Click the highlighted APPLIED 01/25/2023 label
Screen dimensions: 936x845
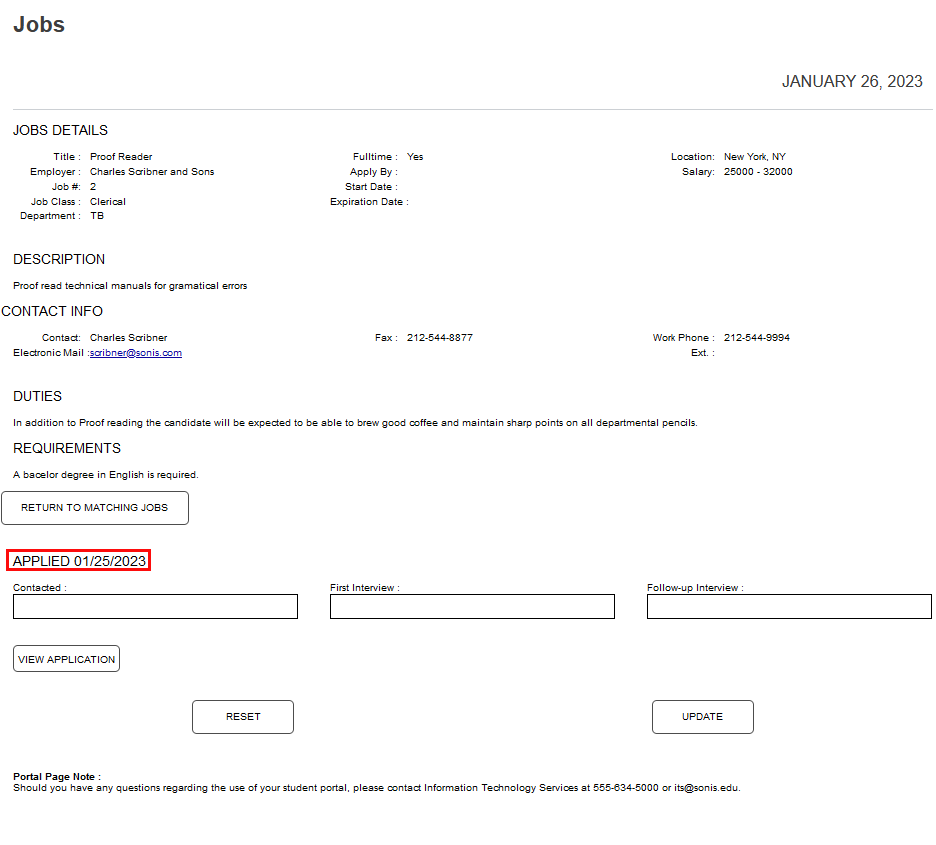pyautogui.click(x=78, y=560)
